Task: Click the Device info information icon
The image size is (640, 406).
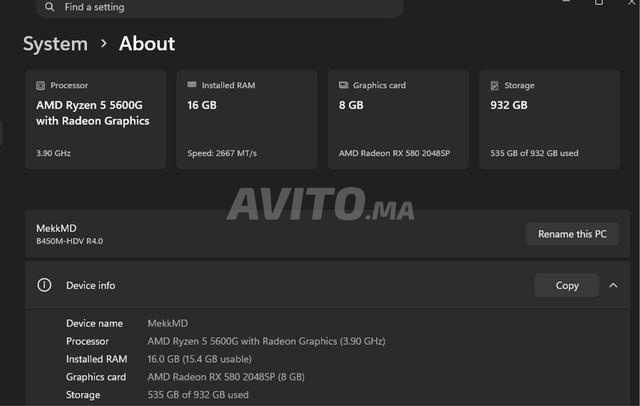Action: coord(44,285)
